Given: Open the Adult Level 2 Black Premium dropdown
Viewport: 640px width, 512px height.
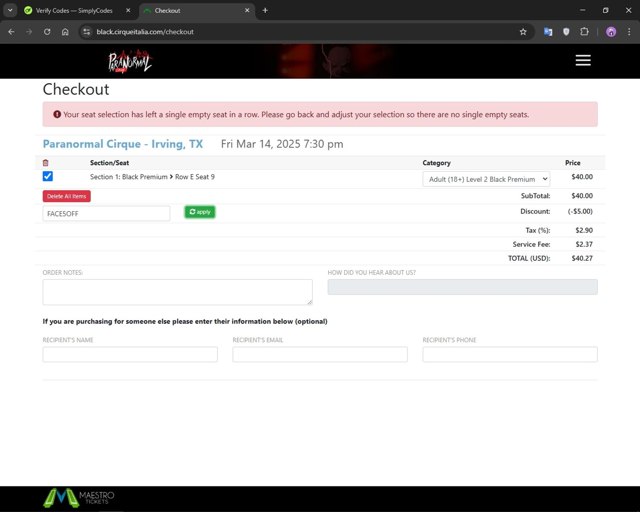Looking at the screenshot, I should pos(486,179).
